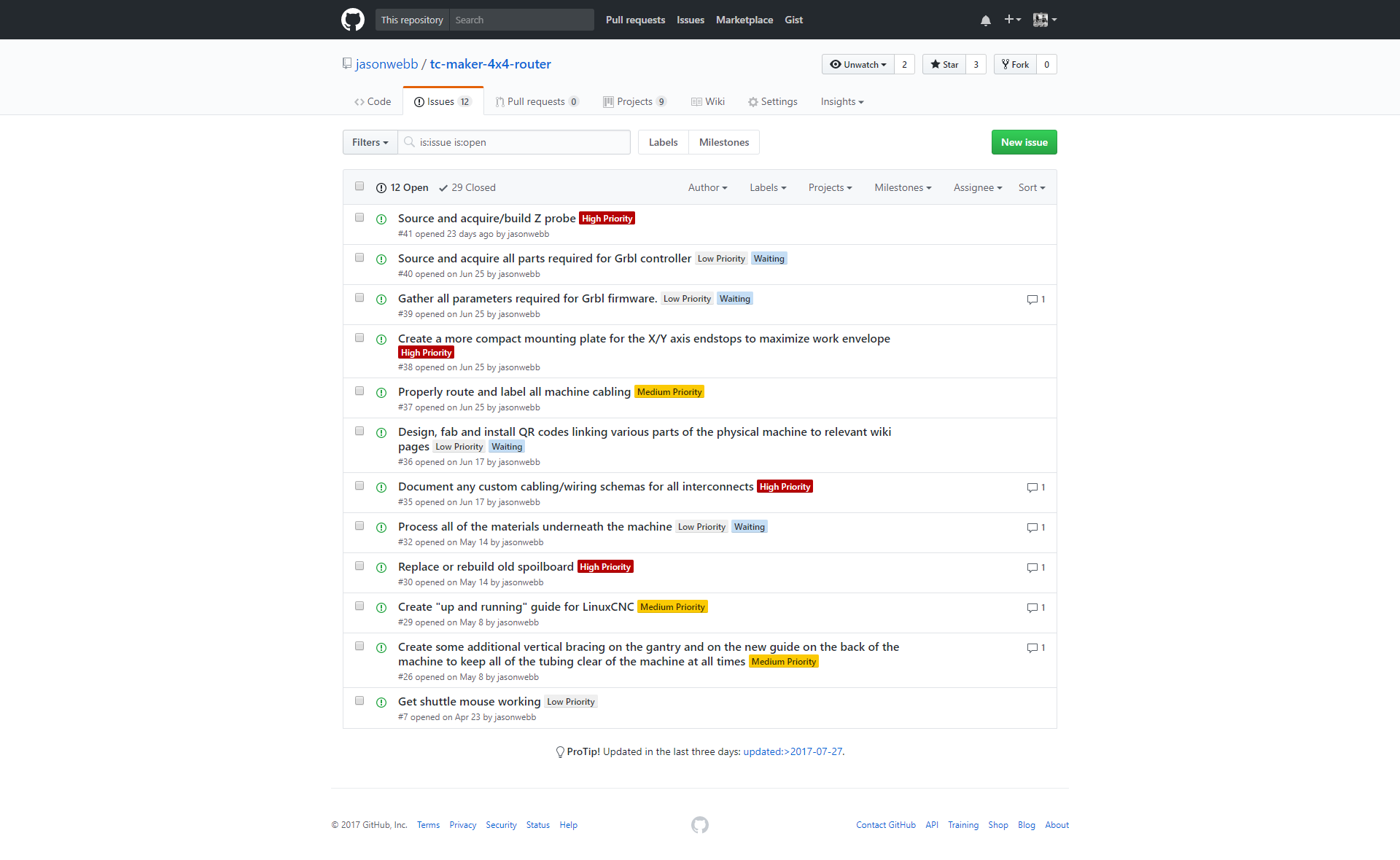Click This repository search scope label

pyautogui.click(x=412, y=20)
